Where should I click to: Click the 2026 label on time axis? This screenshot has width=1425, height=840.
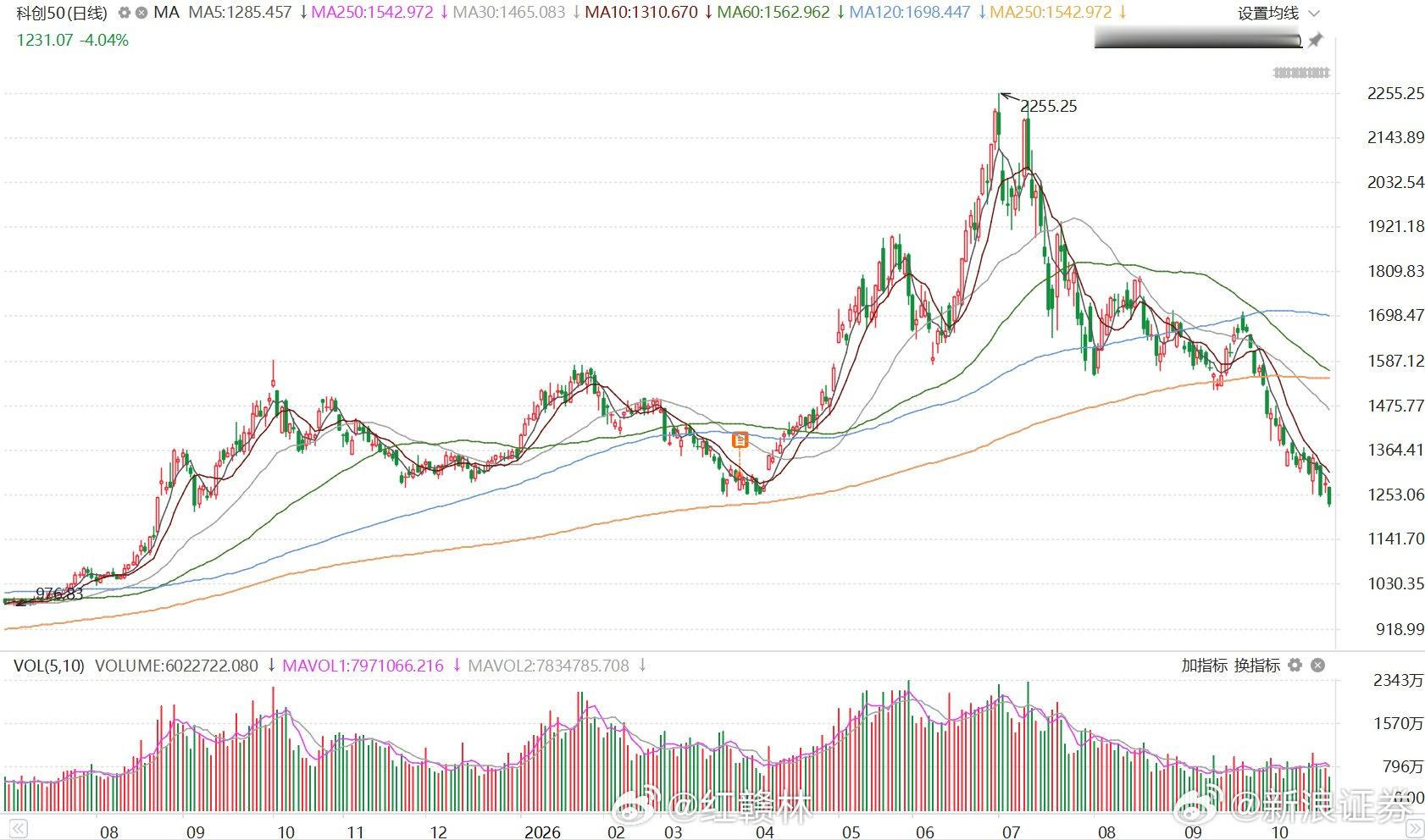pos(542,832)
